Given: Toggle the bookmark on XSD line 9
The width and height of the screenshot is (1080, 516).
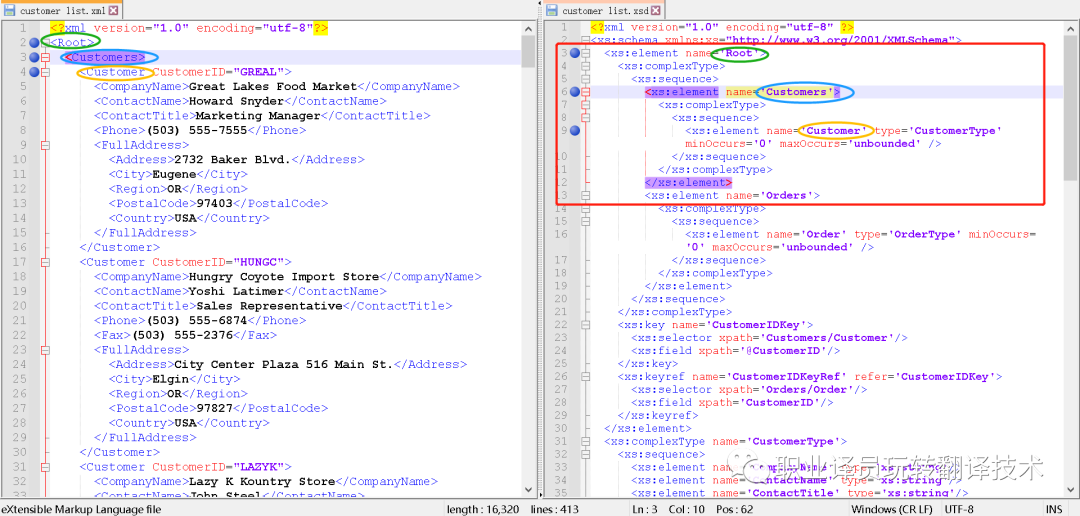Looking at the screenshot, I should click(574, 131).
